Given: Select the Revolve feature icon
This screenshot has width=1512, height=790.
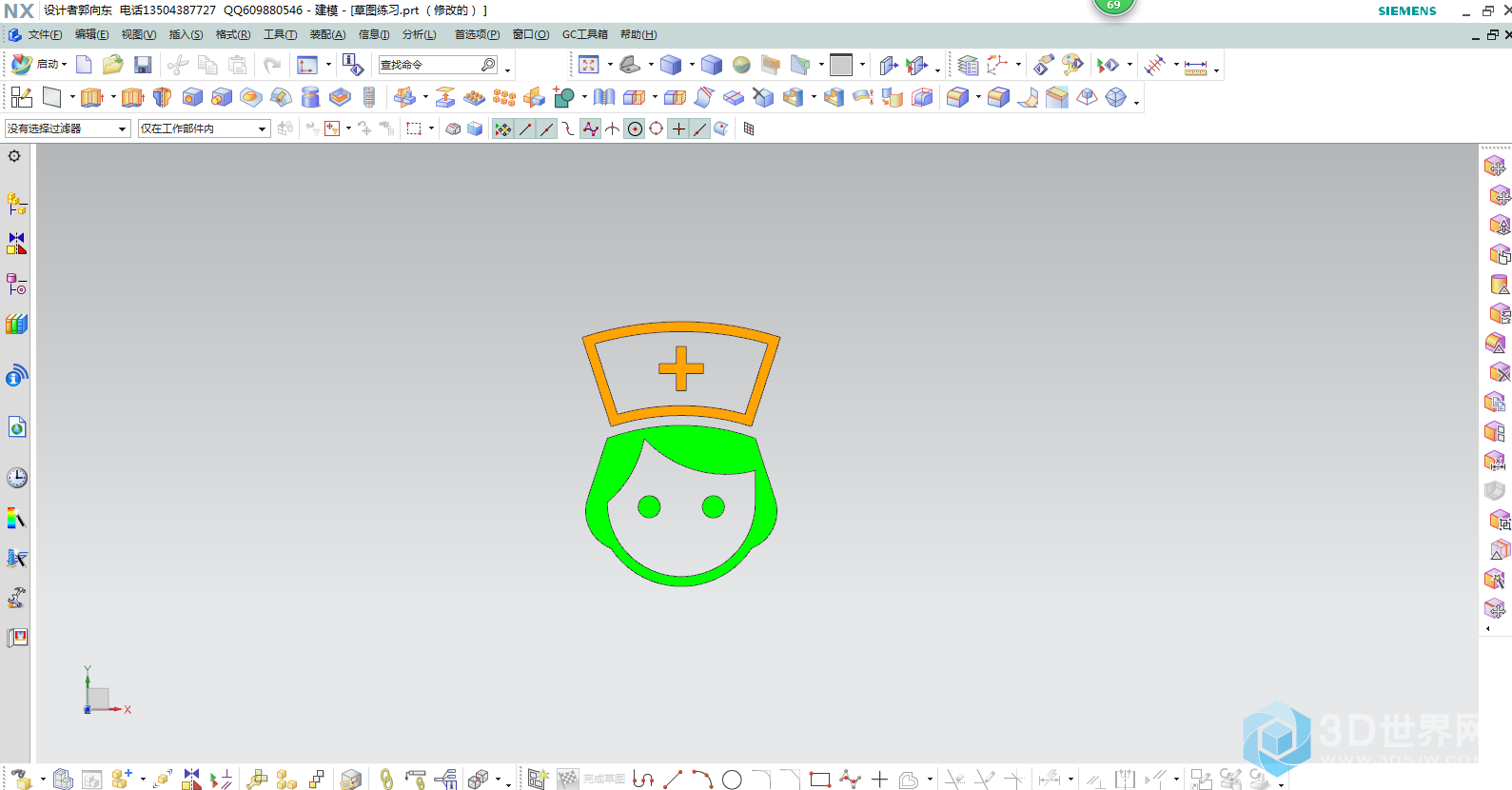Looking at the screenshot, I should point(163,97).
